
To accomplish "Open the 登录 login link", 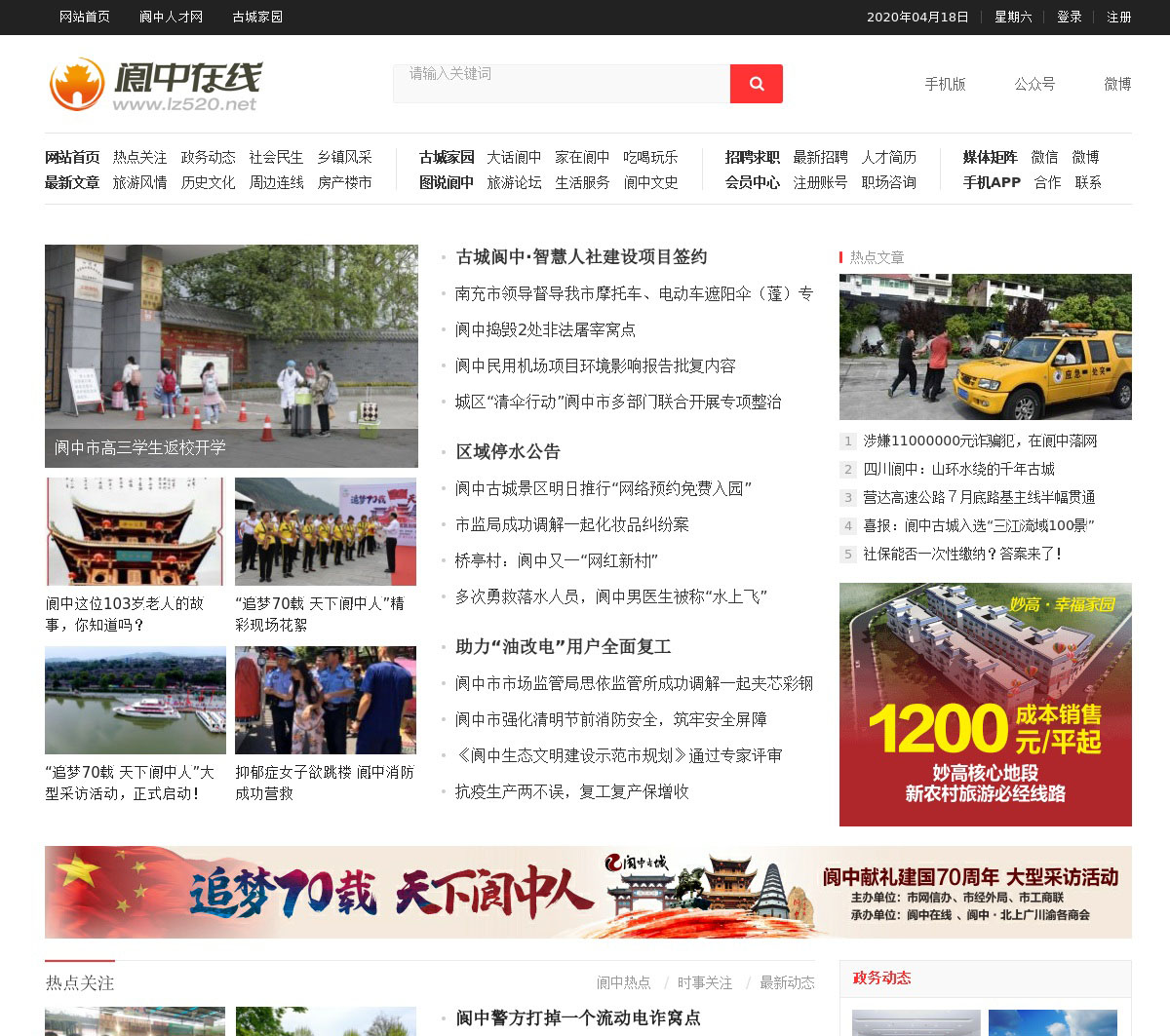I will (1069, 17).
